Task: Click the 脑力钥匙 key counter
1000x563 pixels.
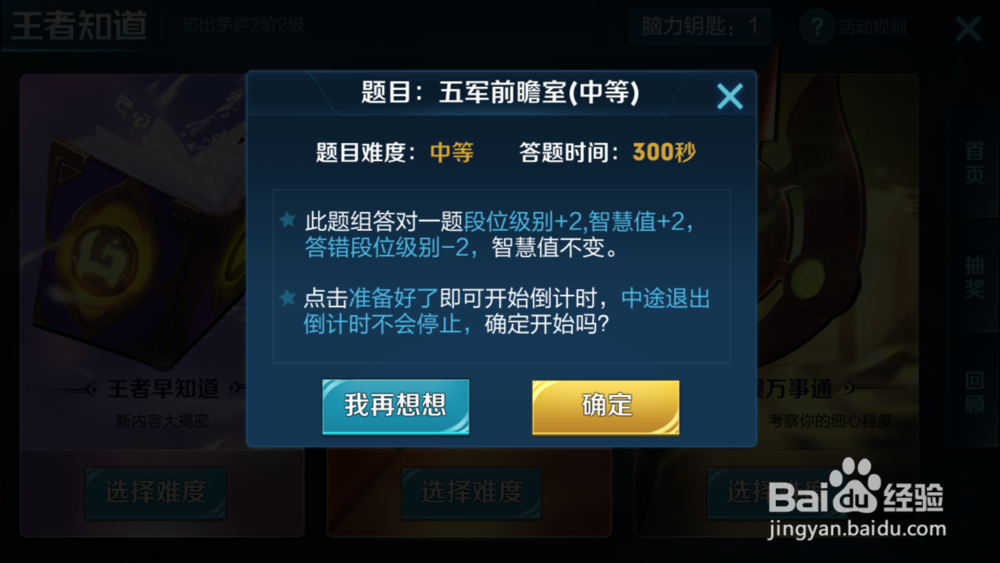Action: [x=700, y=26]
